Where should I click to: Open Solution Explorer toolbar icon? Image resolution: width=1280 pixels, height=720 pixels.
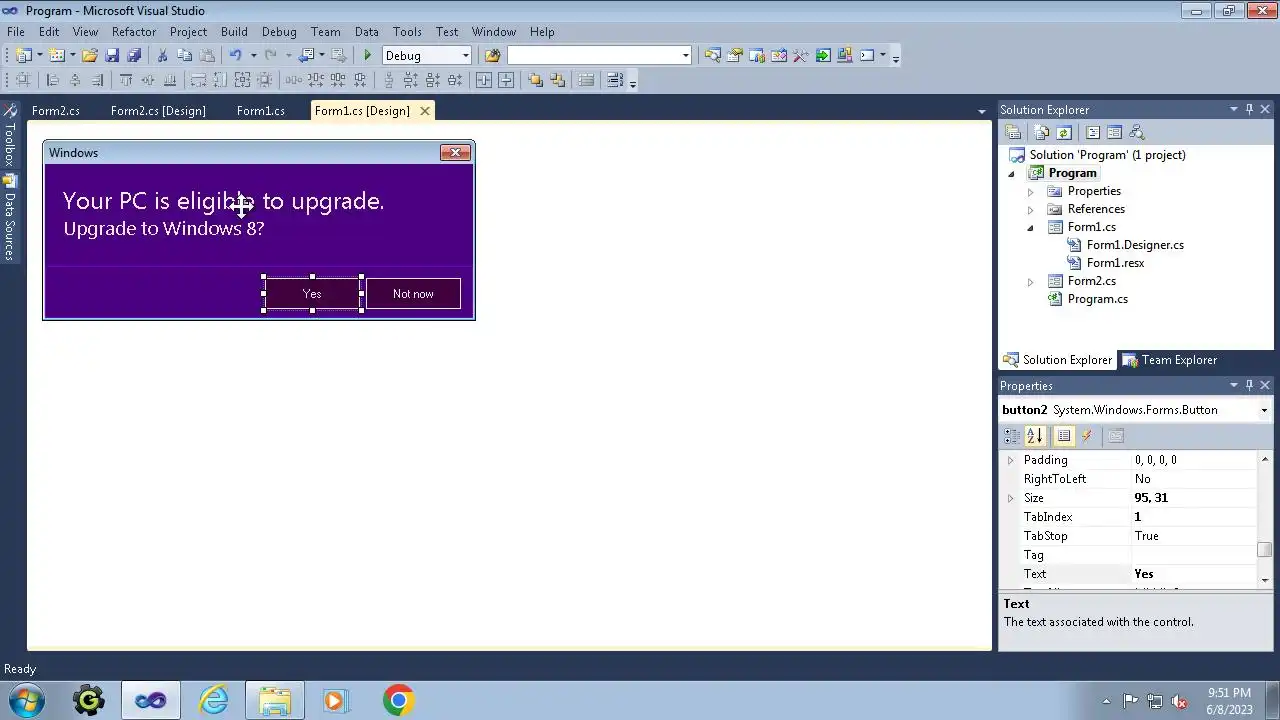click(x=712, y=56)
